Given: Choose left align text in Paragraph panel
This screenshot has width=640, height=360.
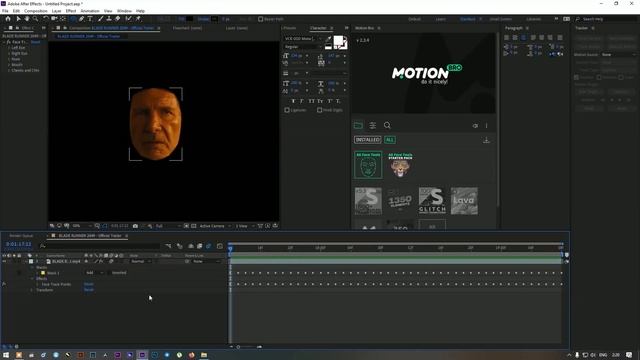Looking at the screenshot, I should (x=507, y=38).
